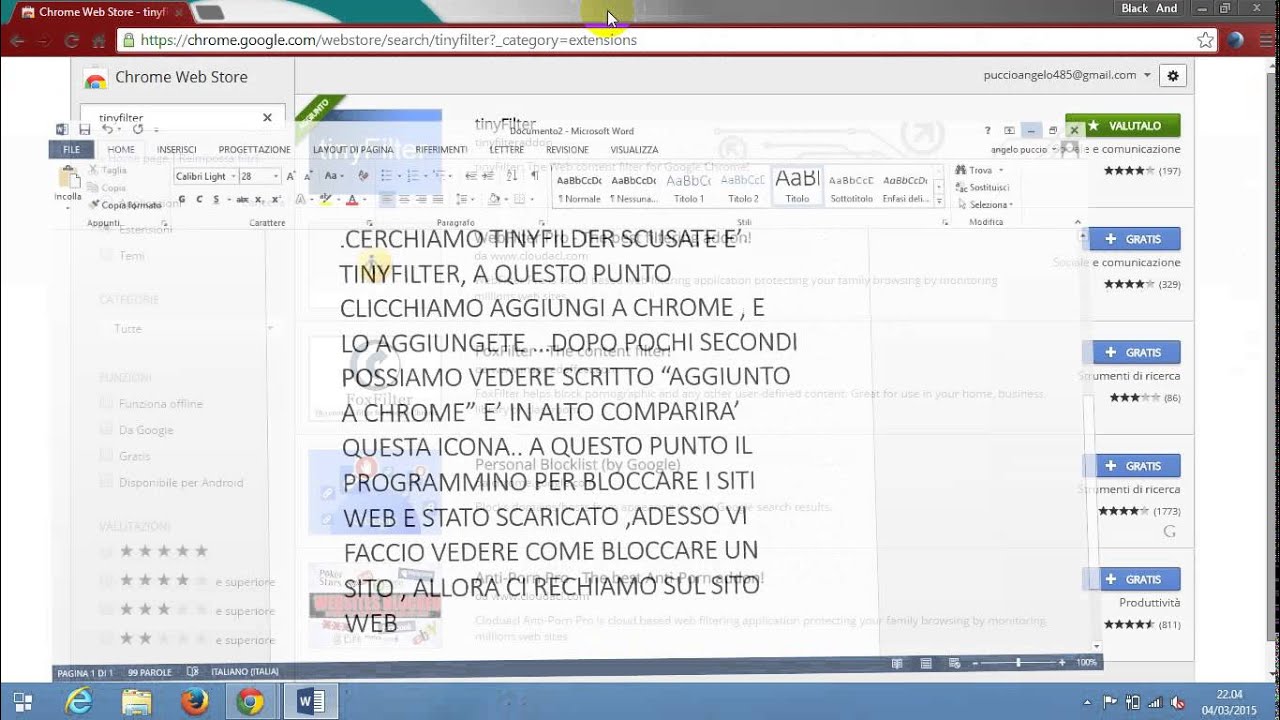Justify text alignment in paragraph group

pos(440,200)
